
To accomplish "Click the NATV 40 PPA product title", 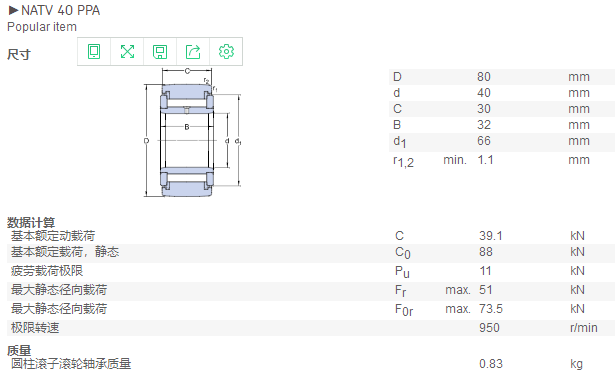I will point(60,10).
